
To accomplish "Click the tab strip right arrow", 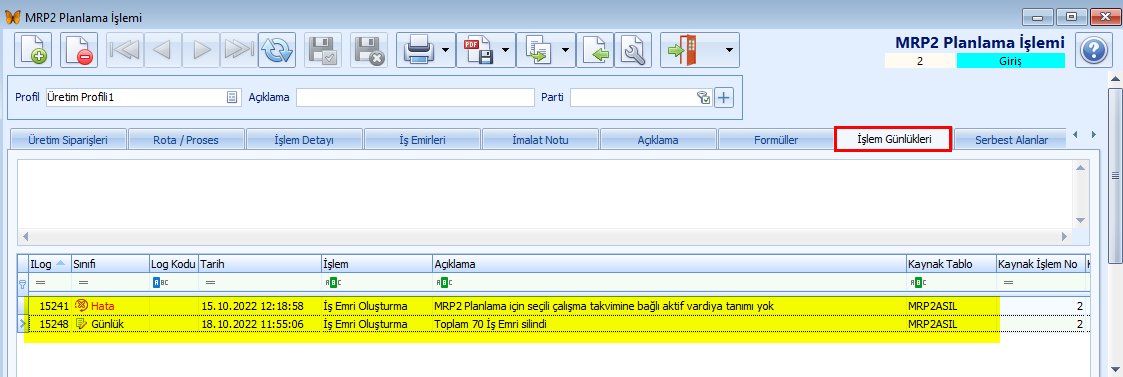I will tap(1093, 135).
